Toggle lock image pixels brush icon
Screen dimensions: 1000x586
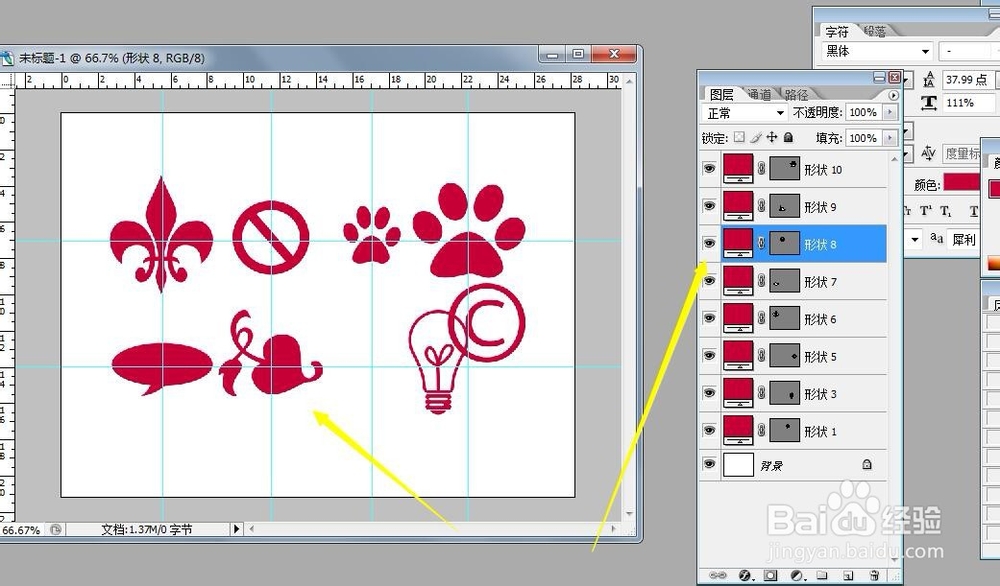756,137
